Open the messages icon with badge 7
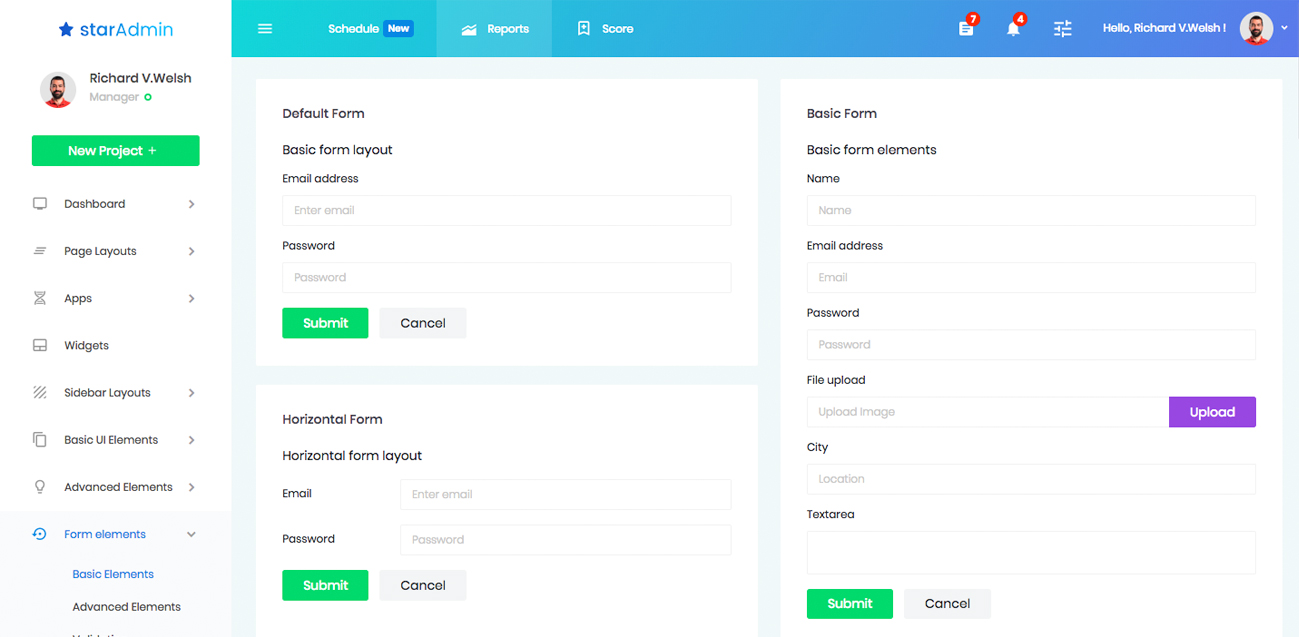Screen dimensions: 1299x637 966,28
